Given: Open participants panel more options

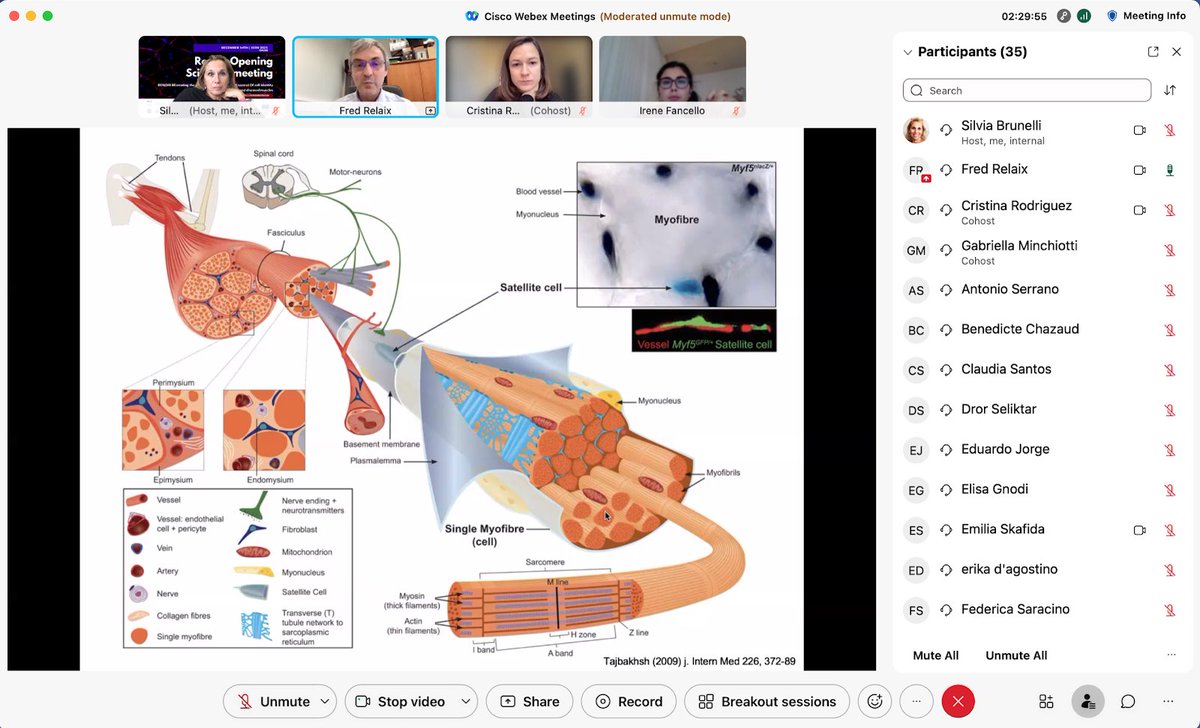Looking at the screenshot, I should (x=1171, y=655).
